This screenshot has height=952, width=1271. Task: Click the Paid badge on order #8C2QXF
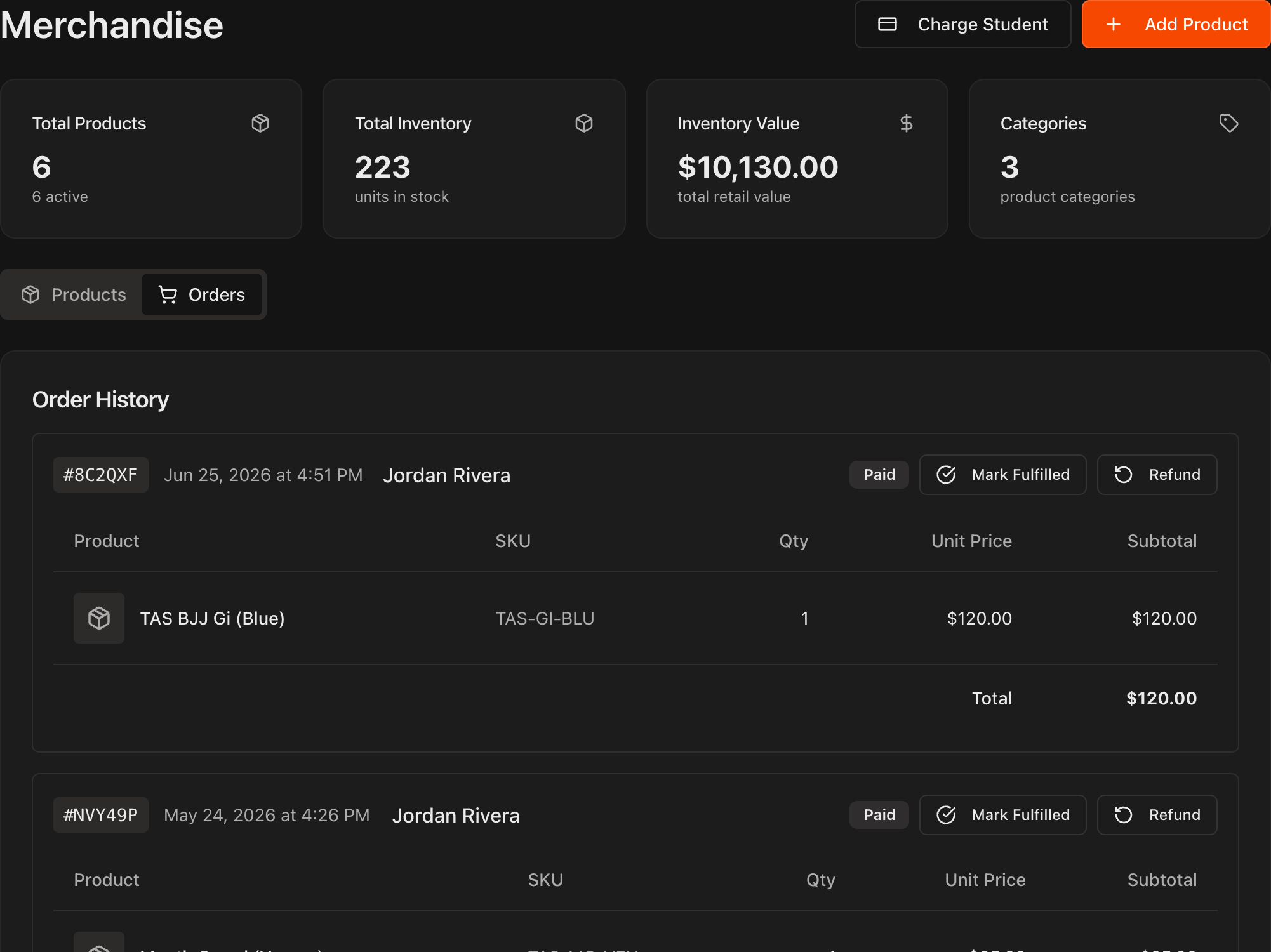(x=879, y=475)
